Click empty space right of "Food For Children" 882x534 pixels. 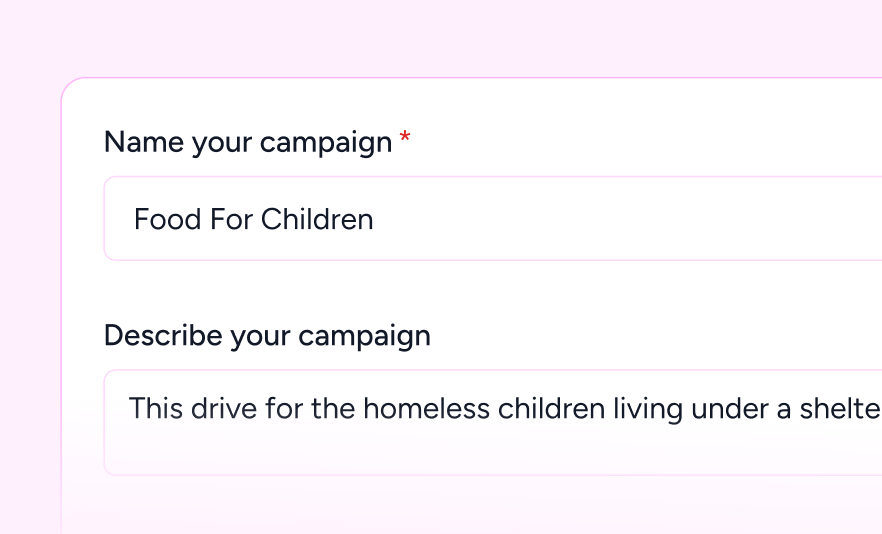620,219
